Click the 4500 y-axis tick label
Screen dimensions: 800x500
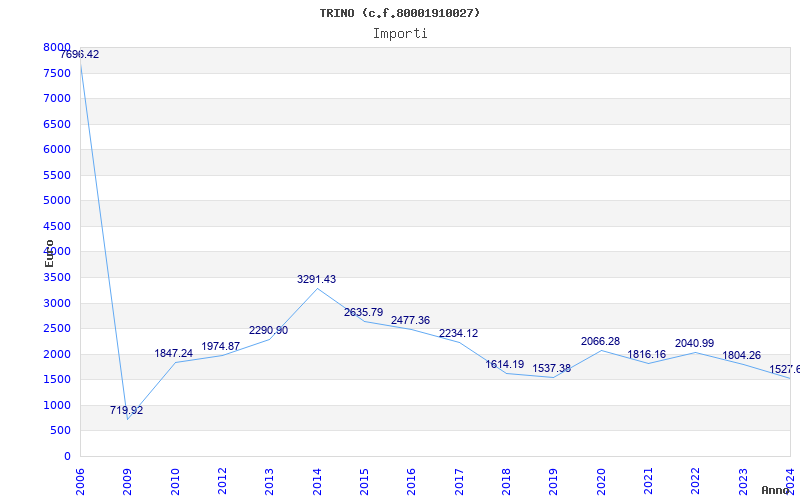tap(57, 227)
